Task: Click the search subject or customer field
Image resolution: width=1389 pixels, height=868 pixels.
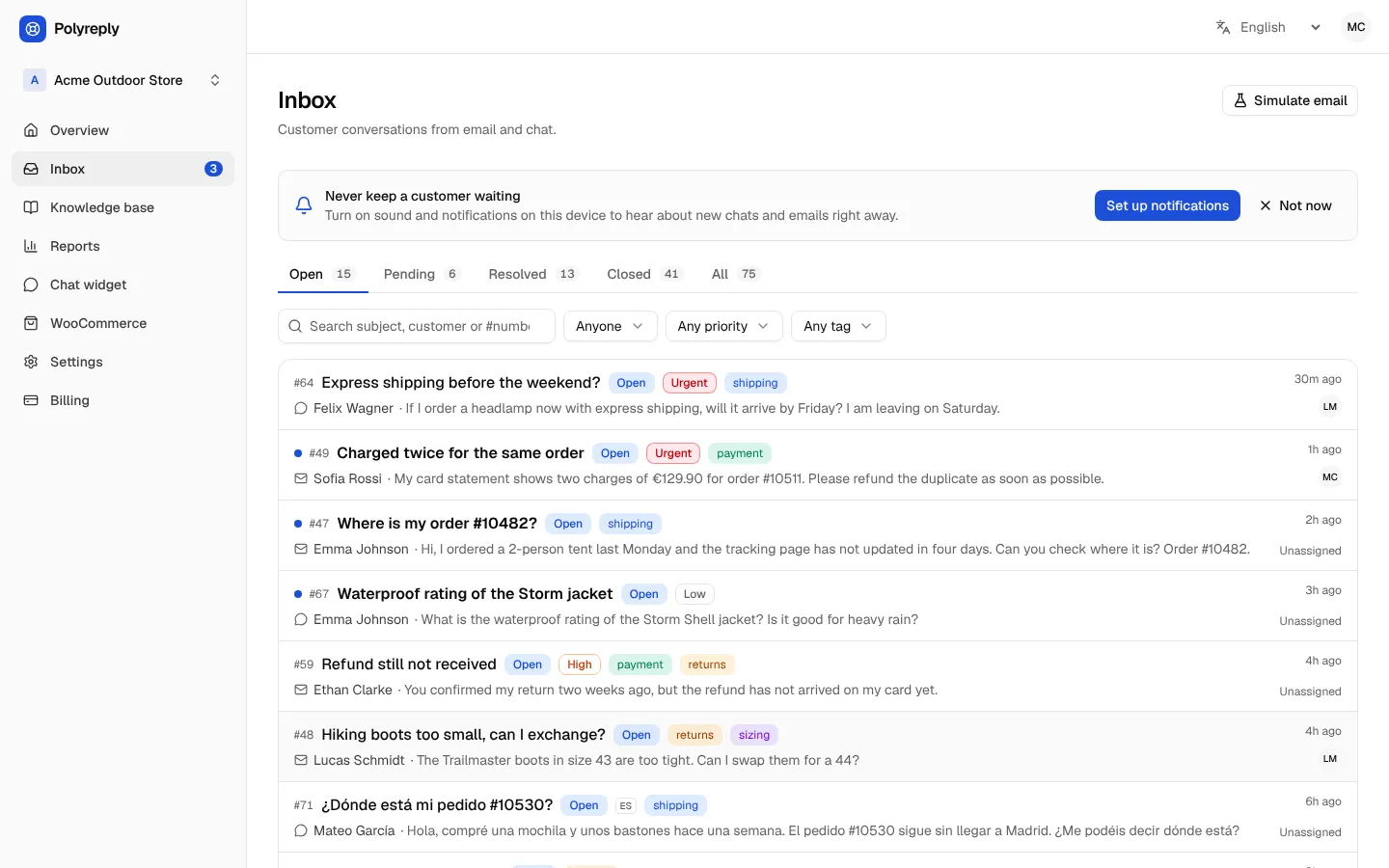Action: pyautogui.click(x=417, y=326)
